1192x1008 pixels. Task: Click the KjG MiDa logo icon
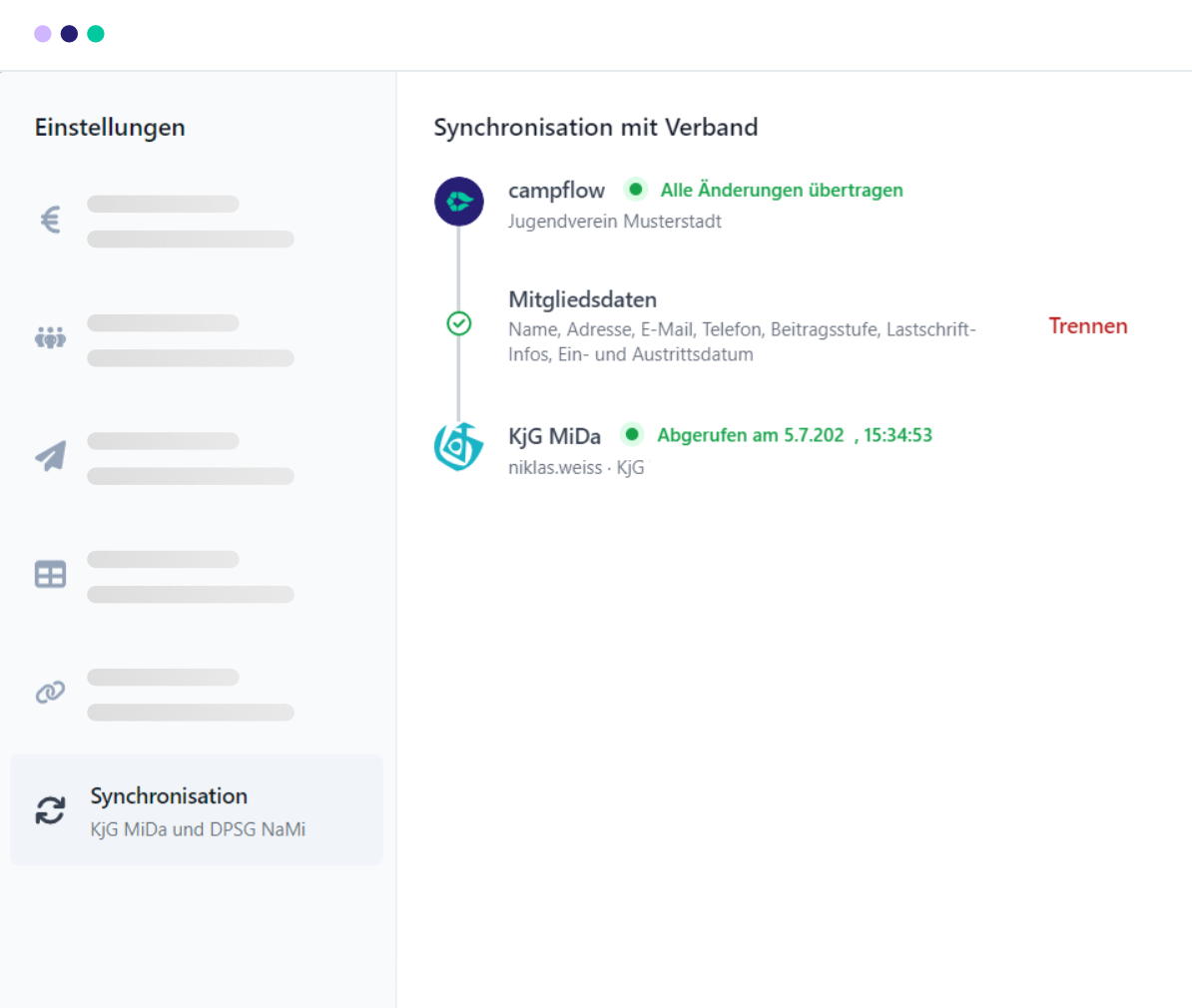point(458,447)
